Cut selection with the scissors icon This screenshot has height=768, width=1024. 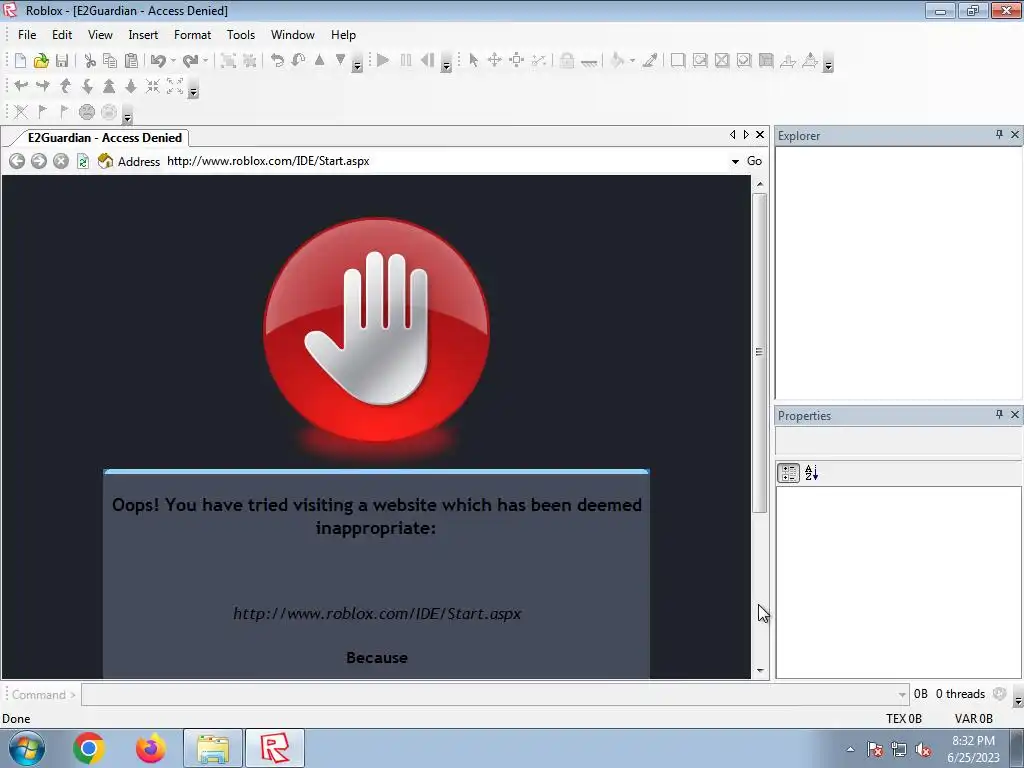[90, 61]
